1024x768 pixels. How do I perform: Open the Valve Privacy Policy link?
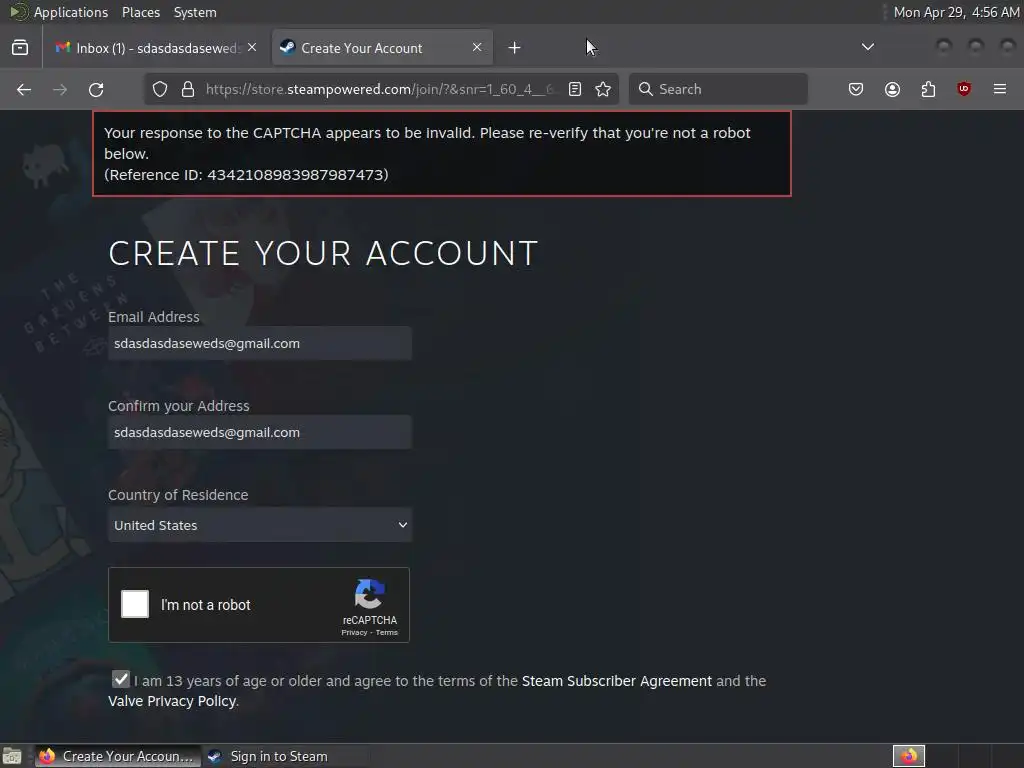172,701
